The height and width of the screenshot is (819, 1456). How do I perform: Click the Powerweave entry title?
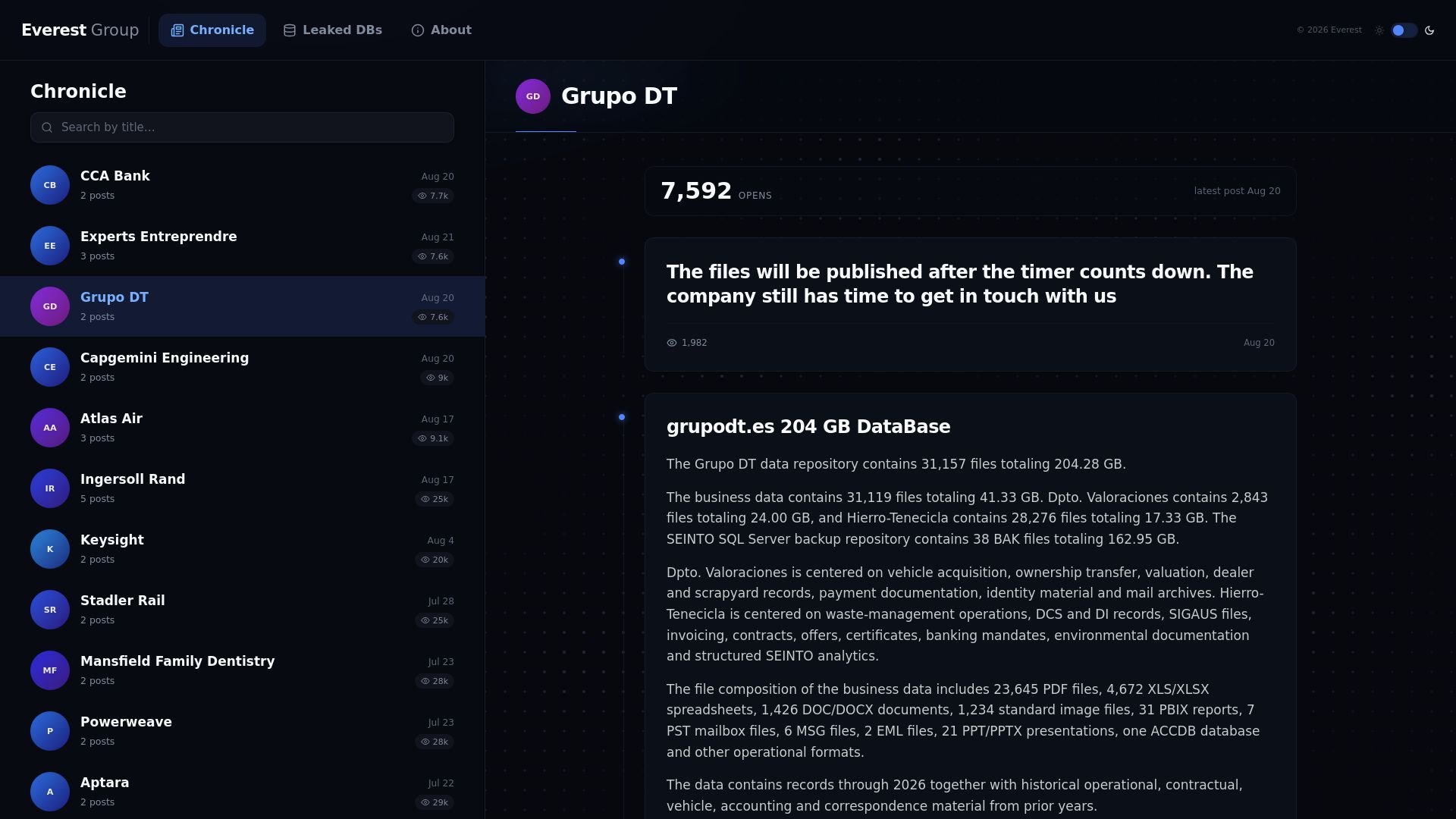126,722
